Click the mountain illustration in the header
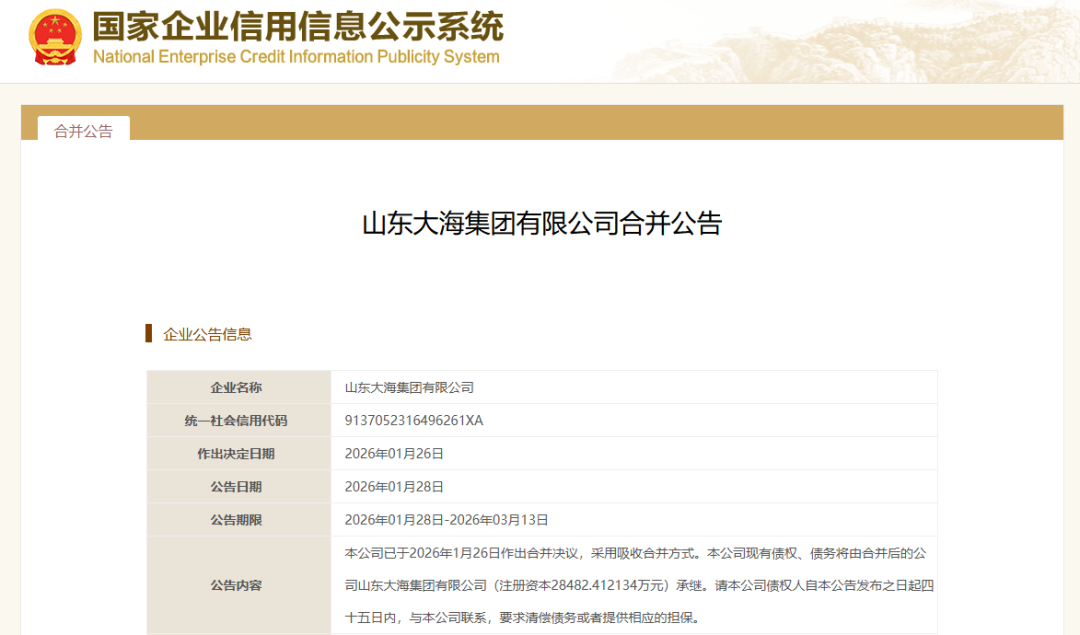The width and height of the screenshot is (1080, 635). (900, 40)
